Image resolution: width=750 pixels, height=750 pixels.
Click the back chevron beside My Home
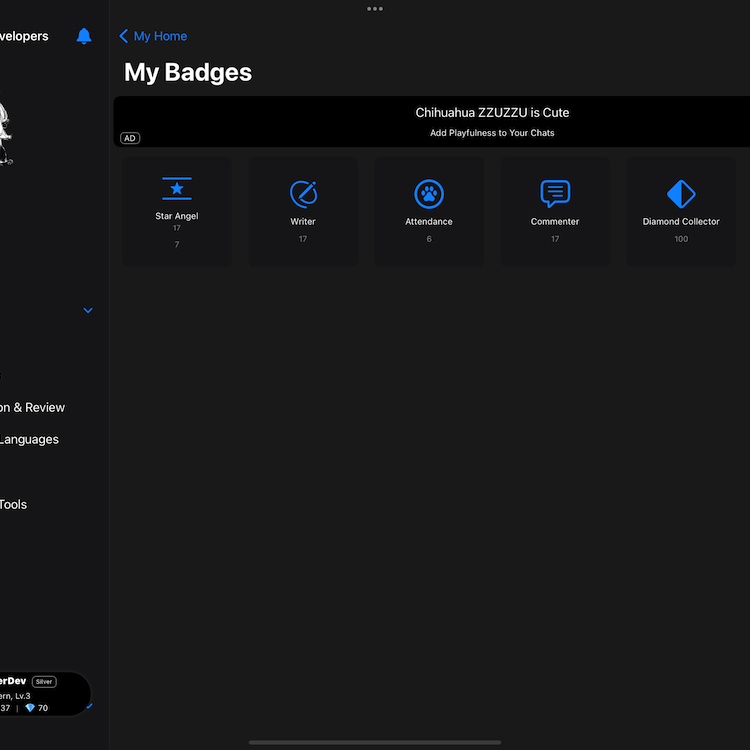(124, 36)
